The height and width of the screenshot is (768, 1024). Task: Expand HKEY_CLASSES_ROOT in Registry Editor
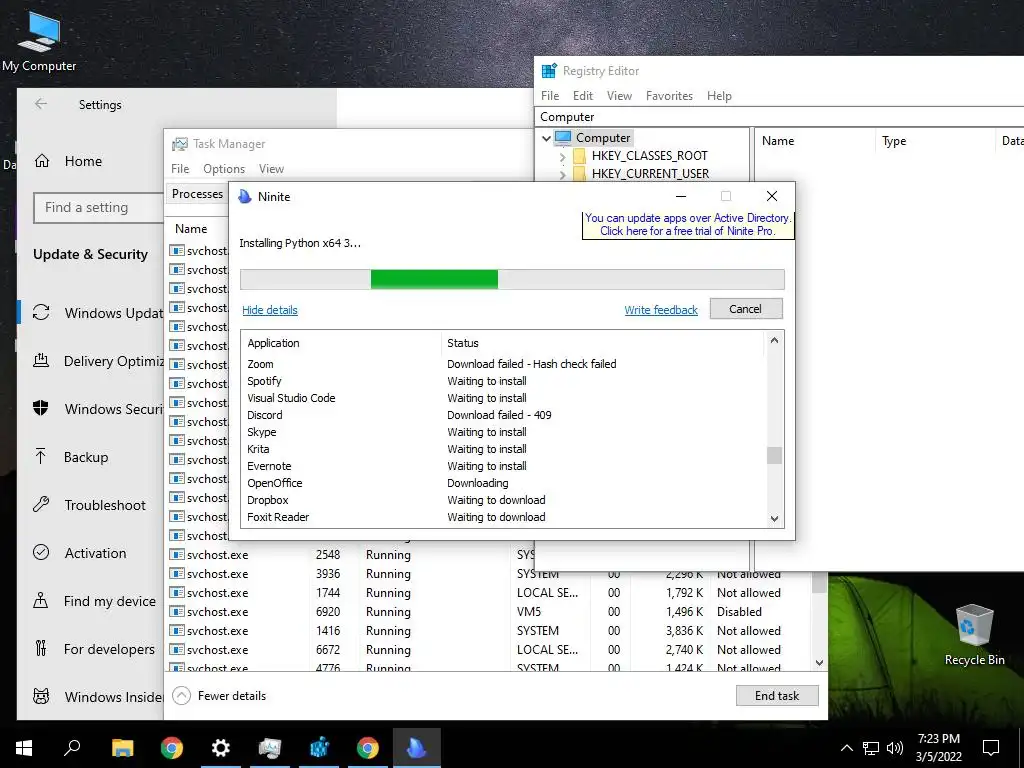pos(562,157)
